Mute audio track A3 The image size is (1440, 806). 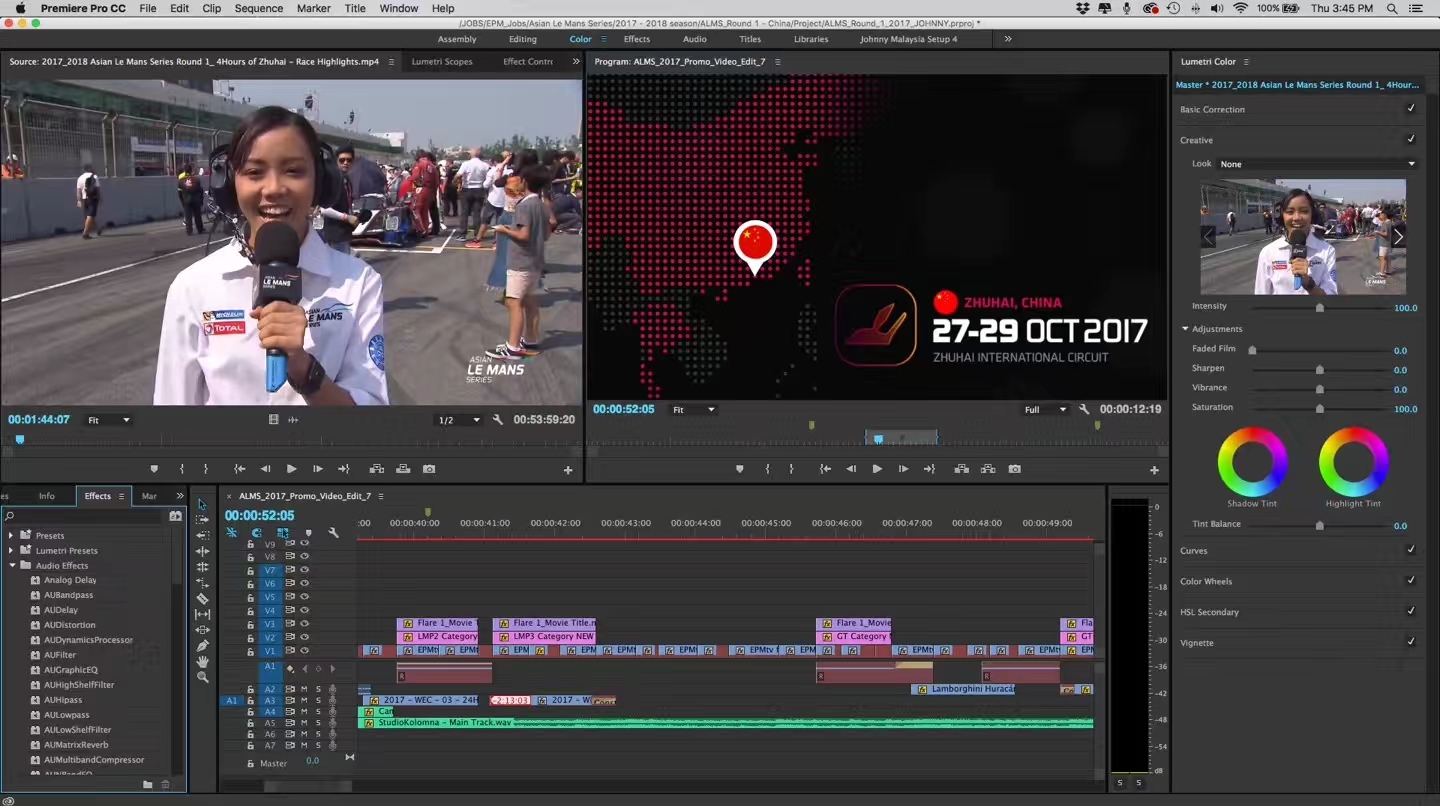click(304, 701)
